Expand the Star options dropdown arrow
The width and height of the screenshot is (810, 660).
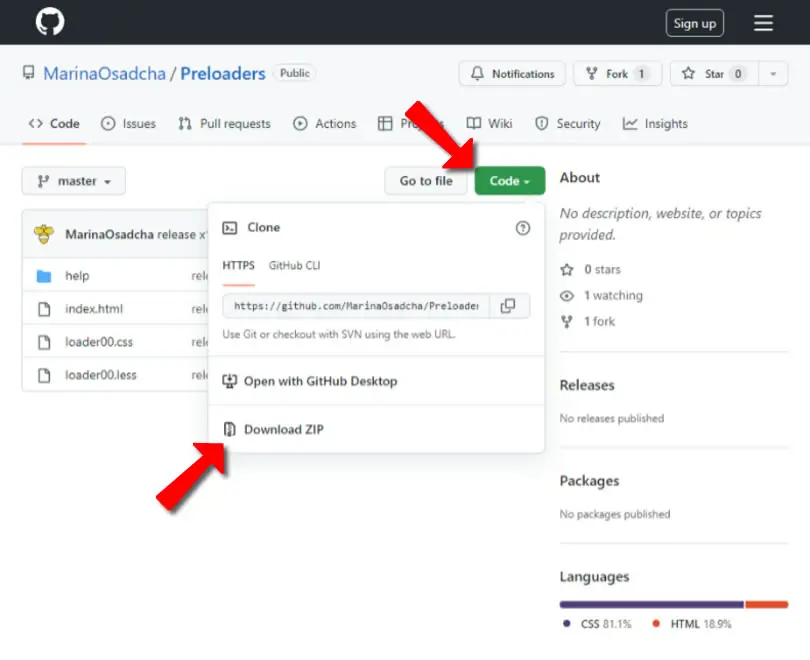pos(773,74)
